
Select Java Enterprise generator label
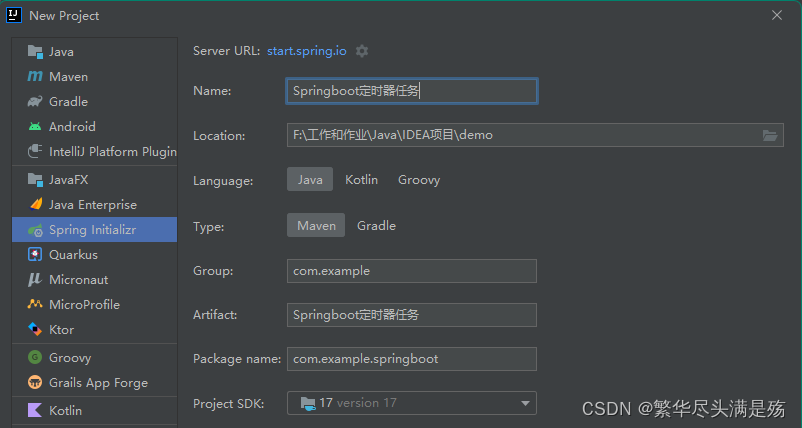(93, 205)
